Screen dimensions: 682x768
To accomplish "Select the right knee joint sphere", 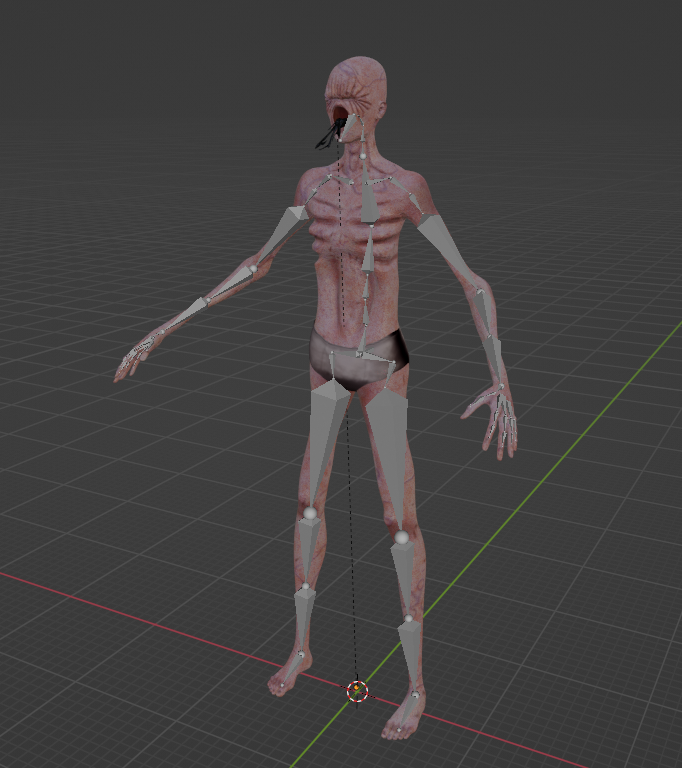I will pos(310,513).
